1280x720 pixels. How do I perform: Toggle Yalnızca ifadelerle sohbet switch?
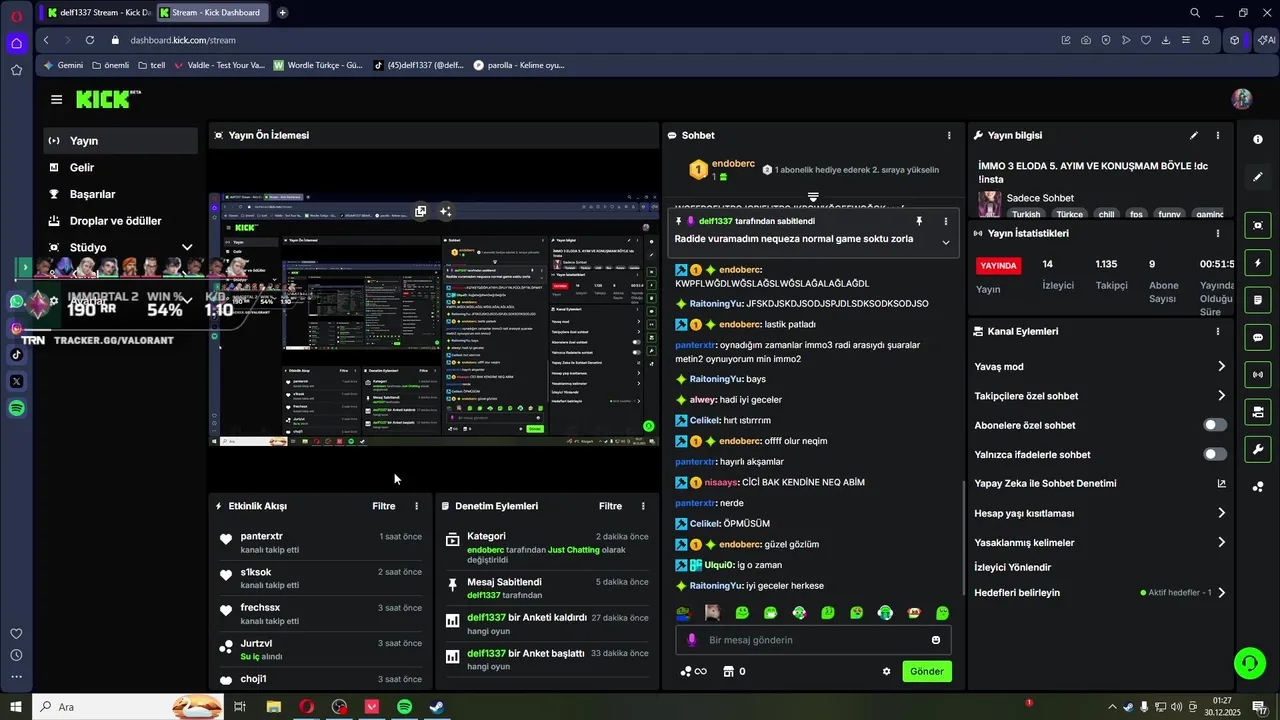coord(1214,454)
